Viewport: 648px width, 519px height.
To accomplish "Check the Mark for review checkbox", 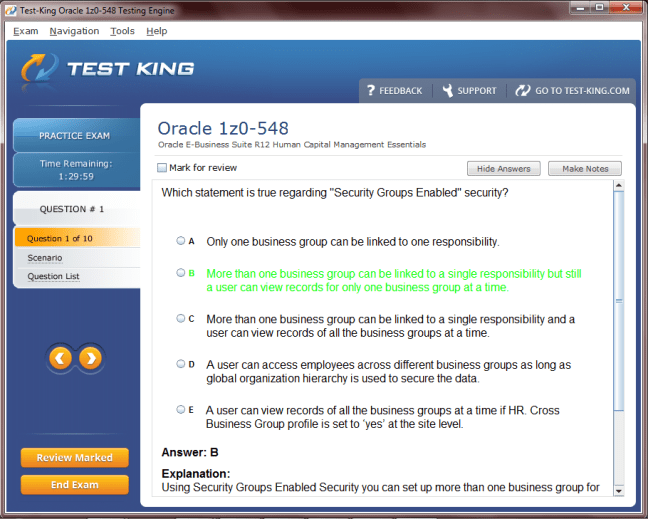I will [x=162, y=168].
